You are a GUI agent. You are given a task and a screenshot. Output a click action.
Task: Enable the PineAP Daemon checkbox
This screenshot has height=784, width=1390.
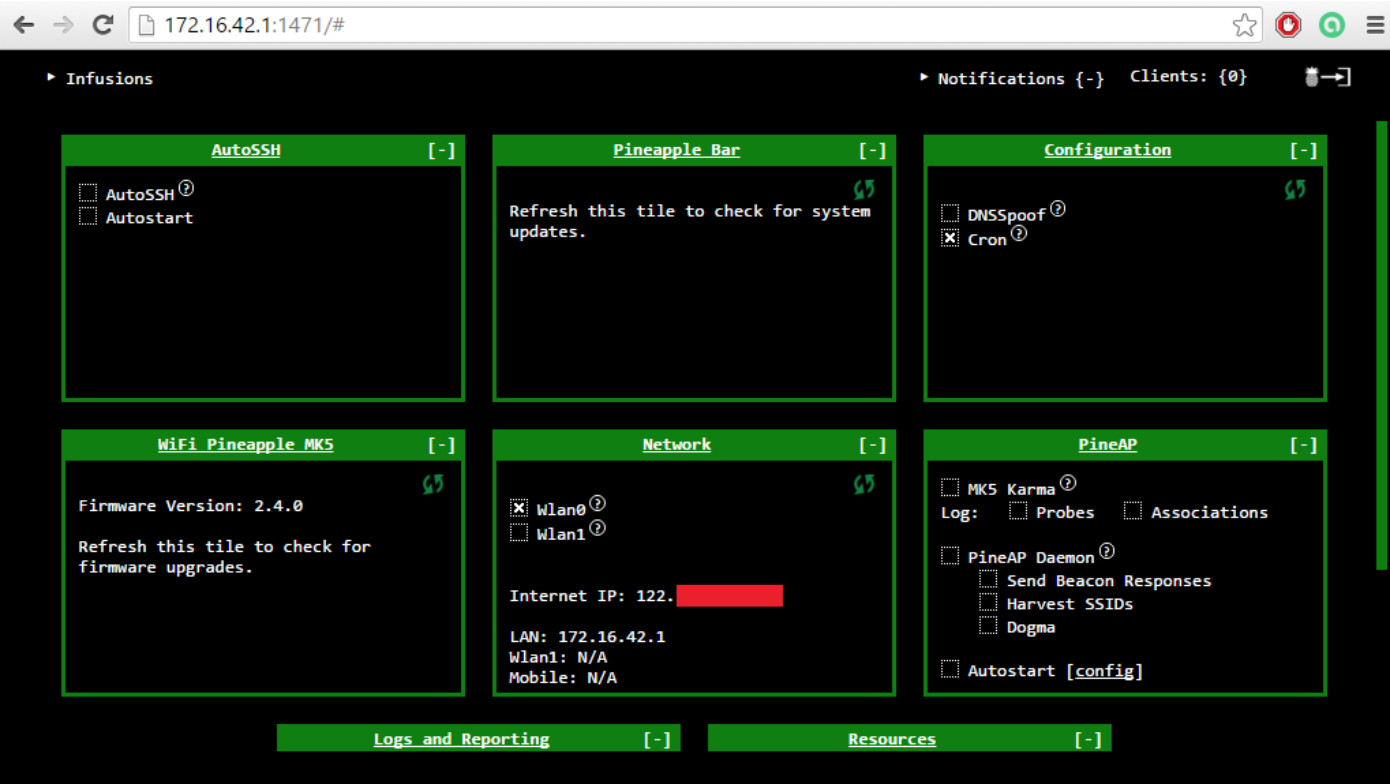(950, 555)
